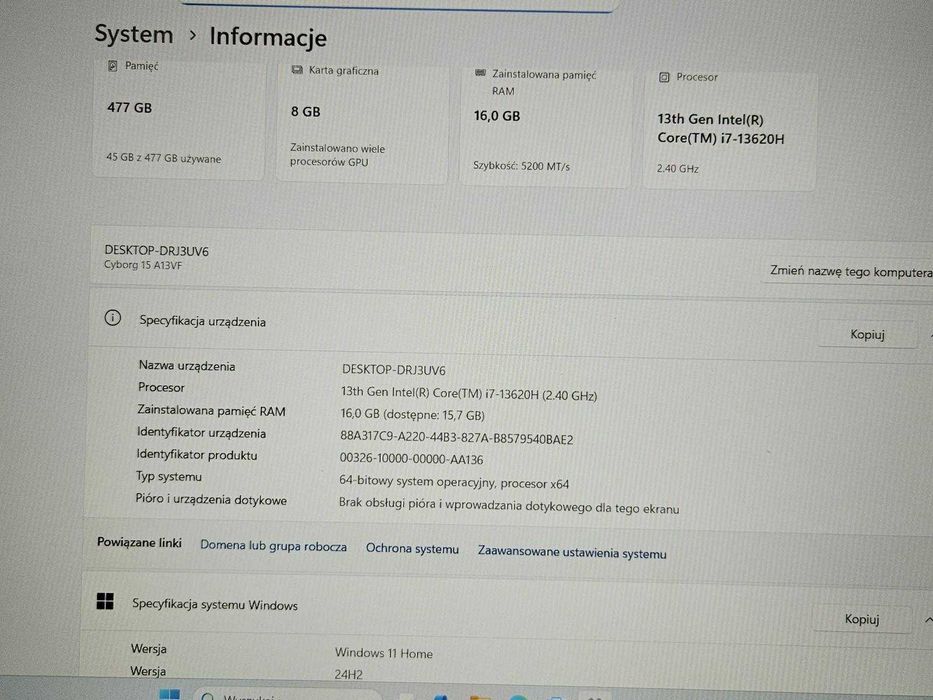Go back to System in the breadcrumb
The width and height of the screenshot is (933, 700).
pyautogui.click(x=134, y=34)
